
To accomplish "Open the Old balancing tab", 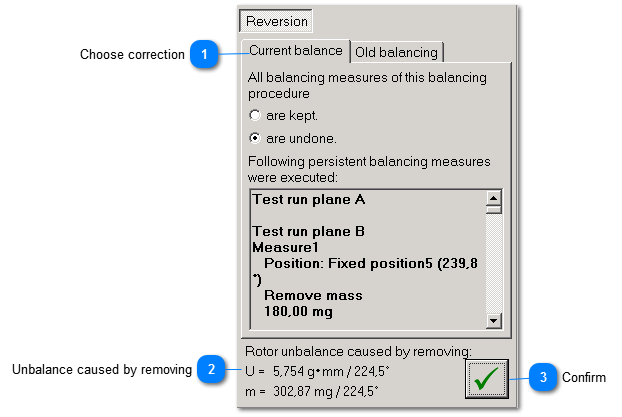I will coord(396,51).
